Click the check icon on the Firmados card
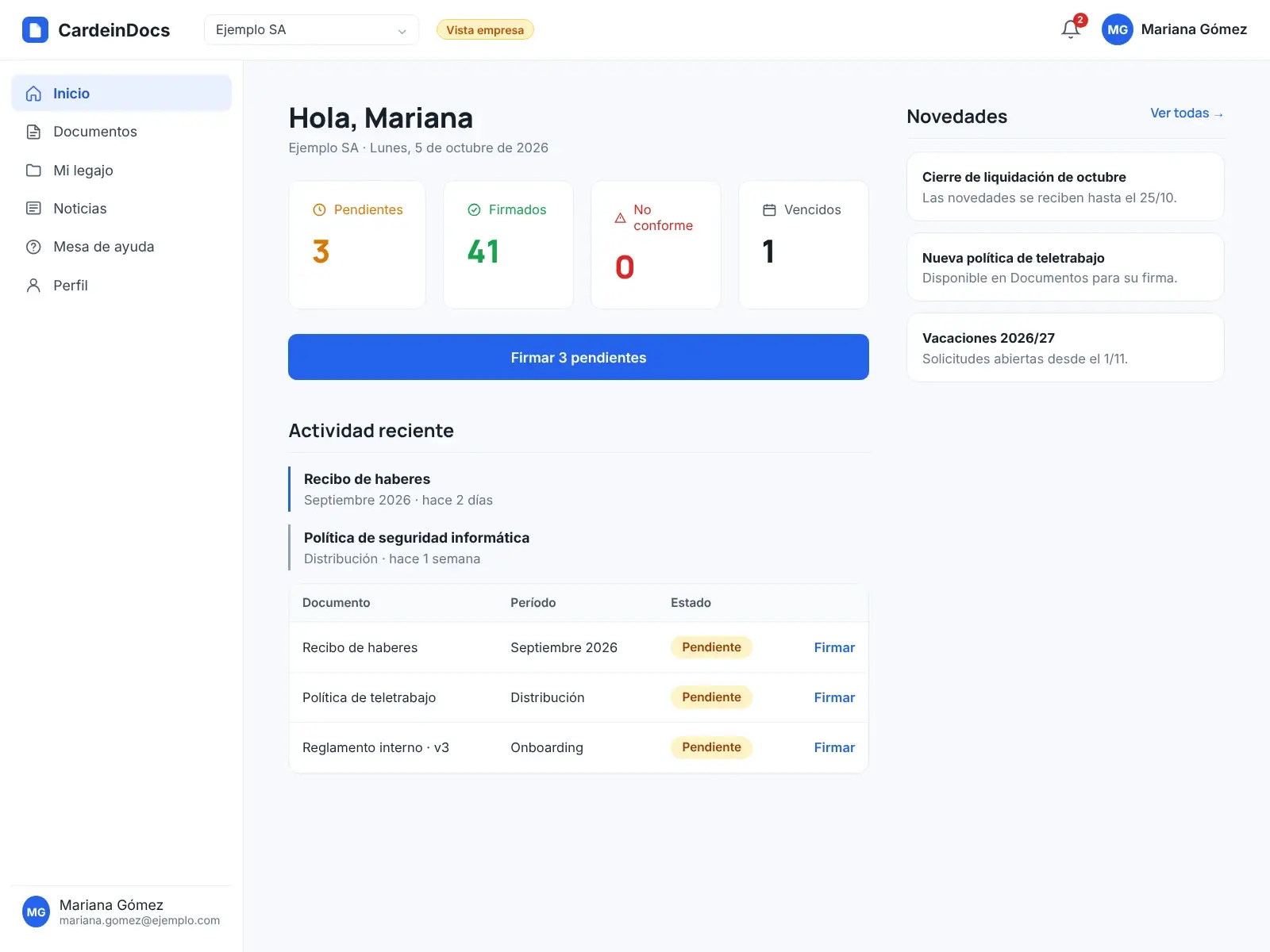 click(x=474, y=210)
